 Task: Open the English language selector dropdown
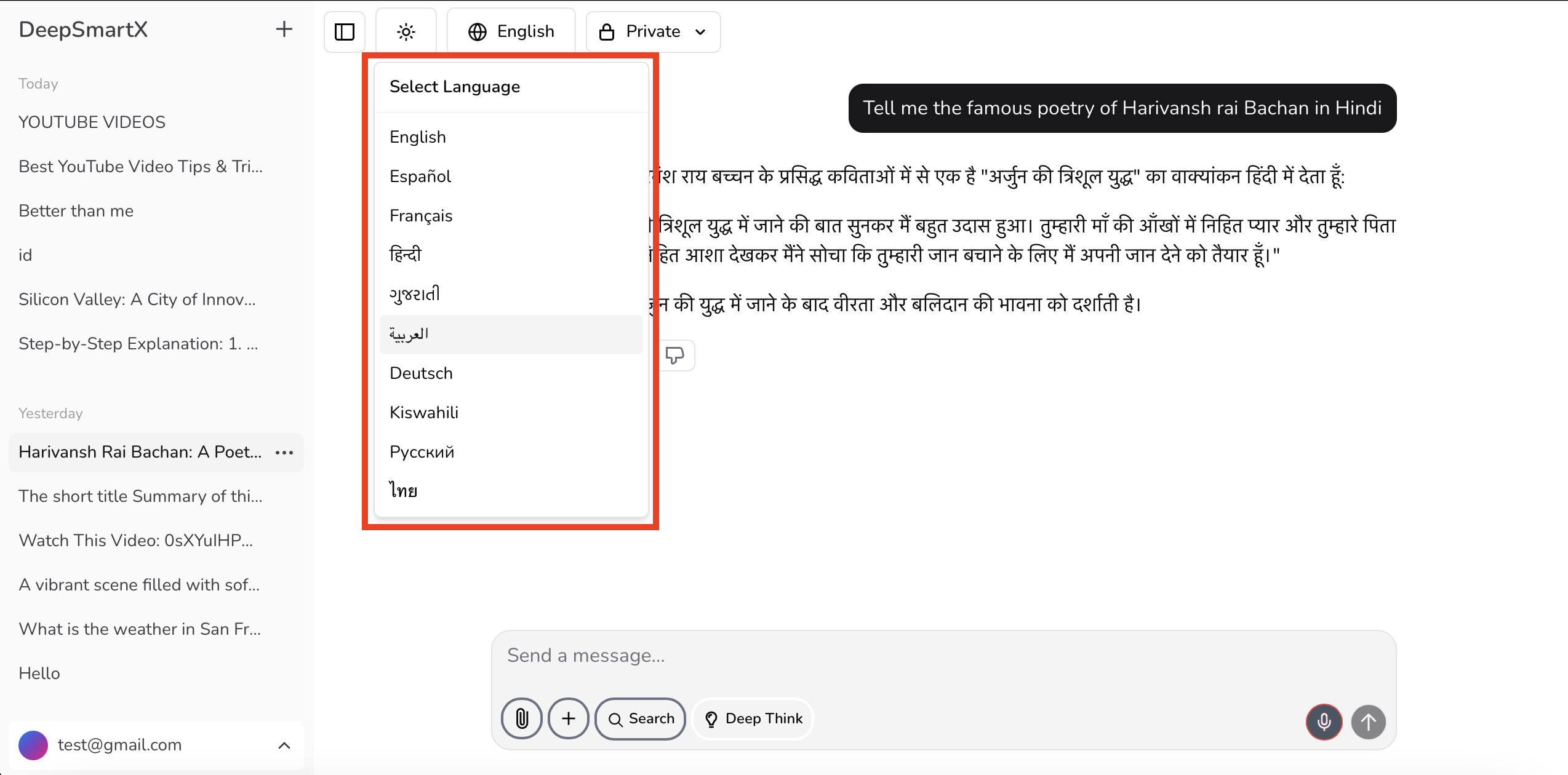point(511,31)
